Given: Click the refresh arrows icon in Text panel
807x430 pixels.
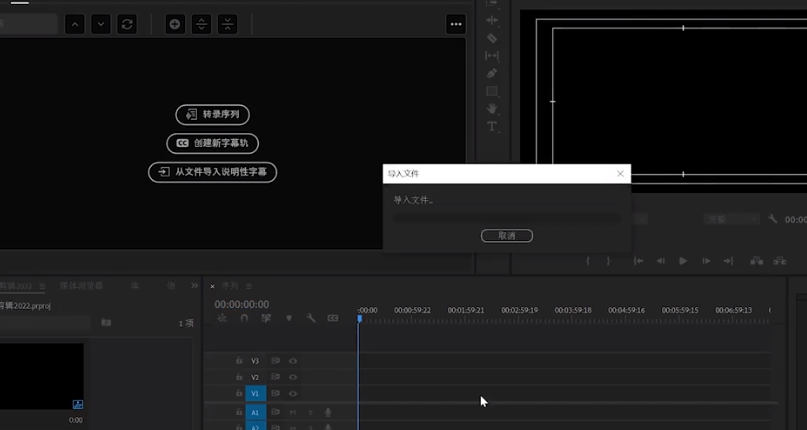Looking at the screenshot, I should coord(127,24).
